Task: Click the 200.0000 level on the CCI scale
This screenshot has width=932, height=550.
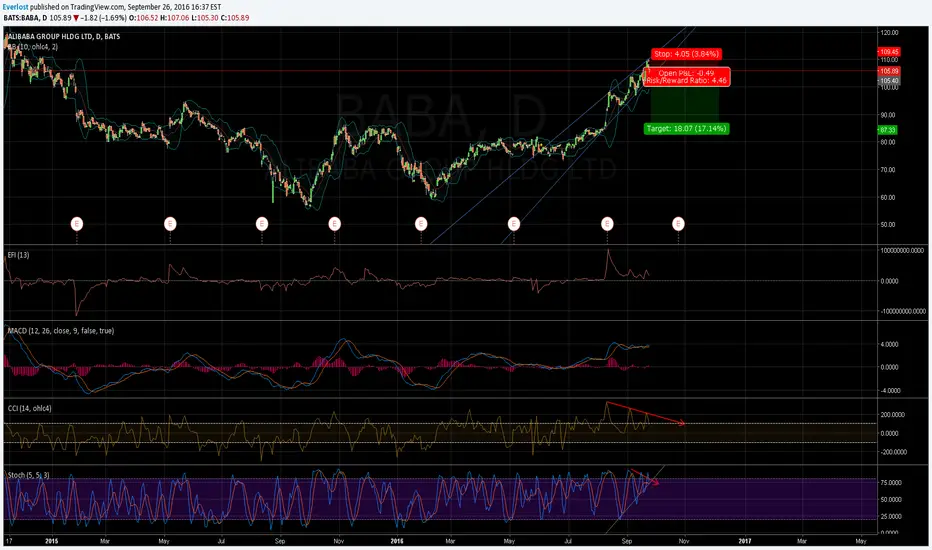Action: 893,414
